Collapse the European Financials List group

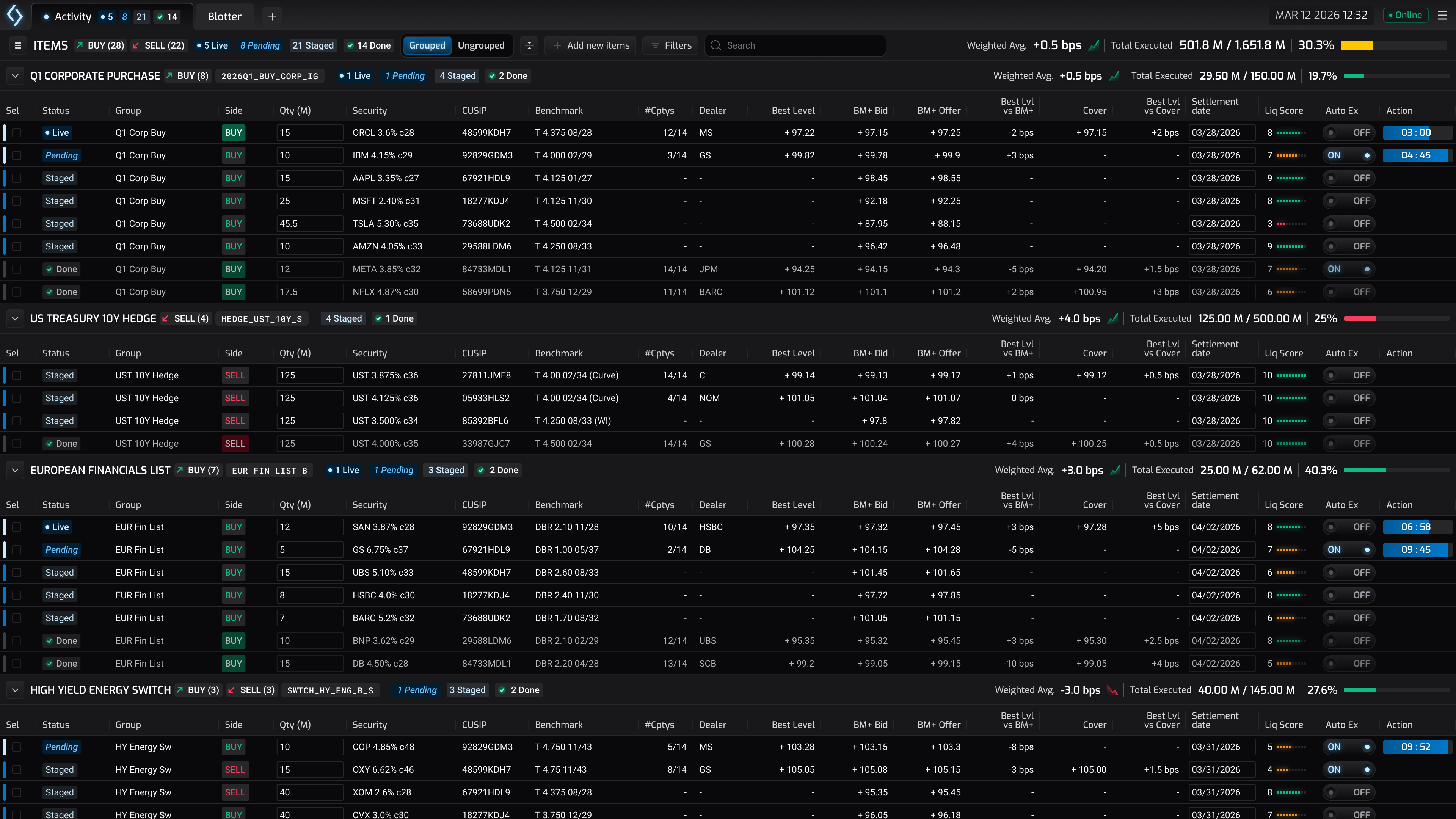[x=15, y=470]
